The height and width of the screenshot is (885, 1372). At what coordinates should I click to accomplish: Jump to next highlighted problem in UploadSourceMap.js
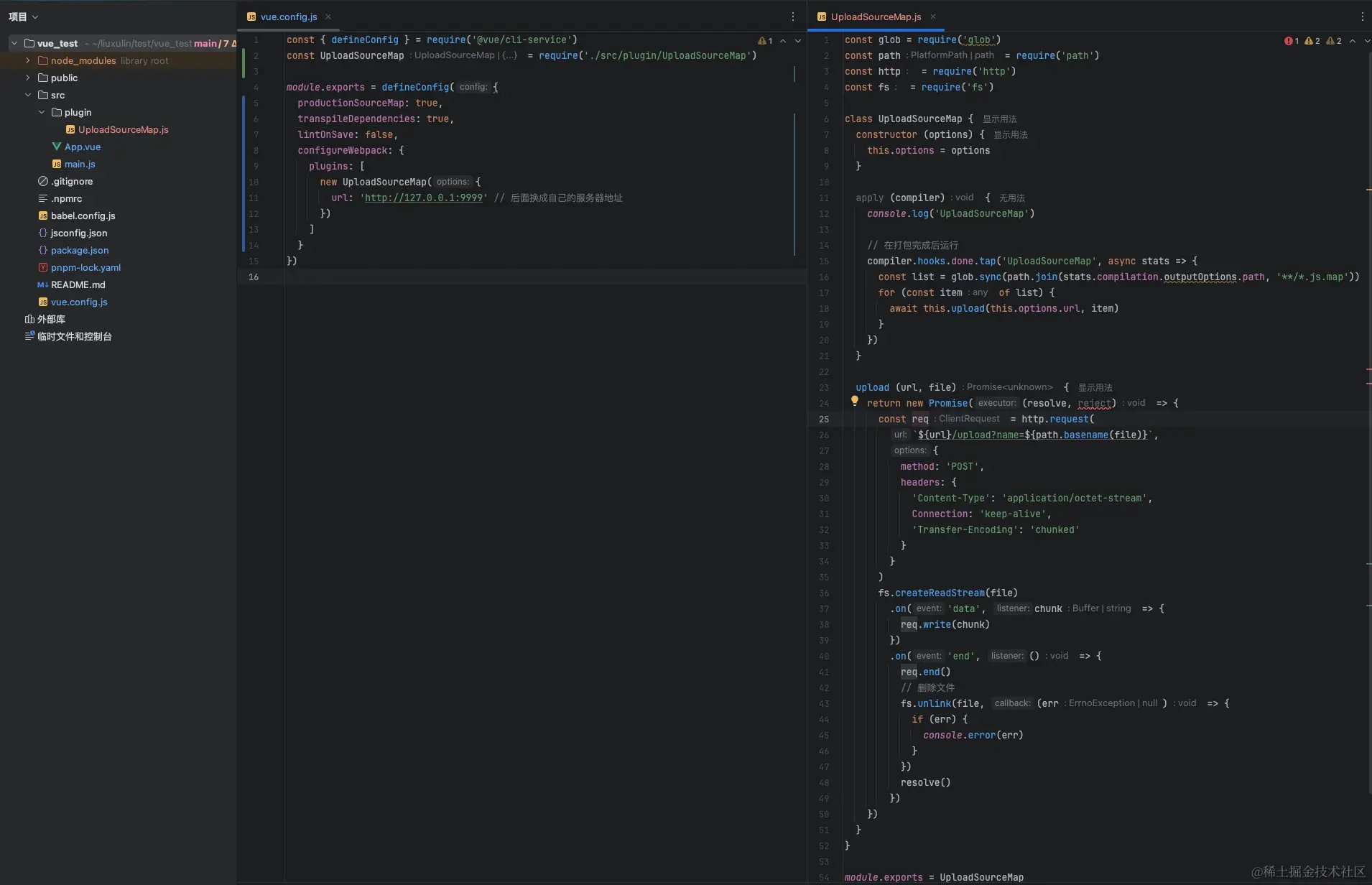tap(1367, 41)
